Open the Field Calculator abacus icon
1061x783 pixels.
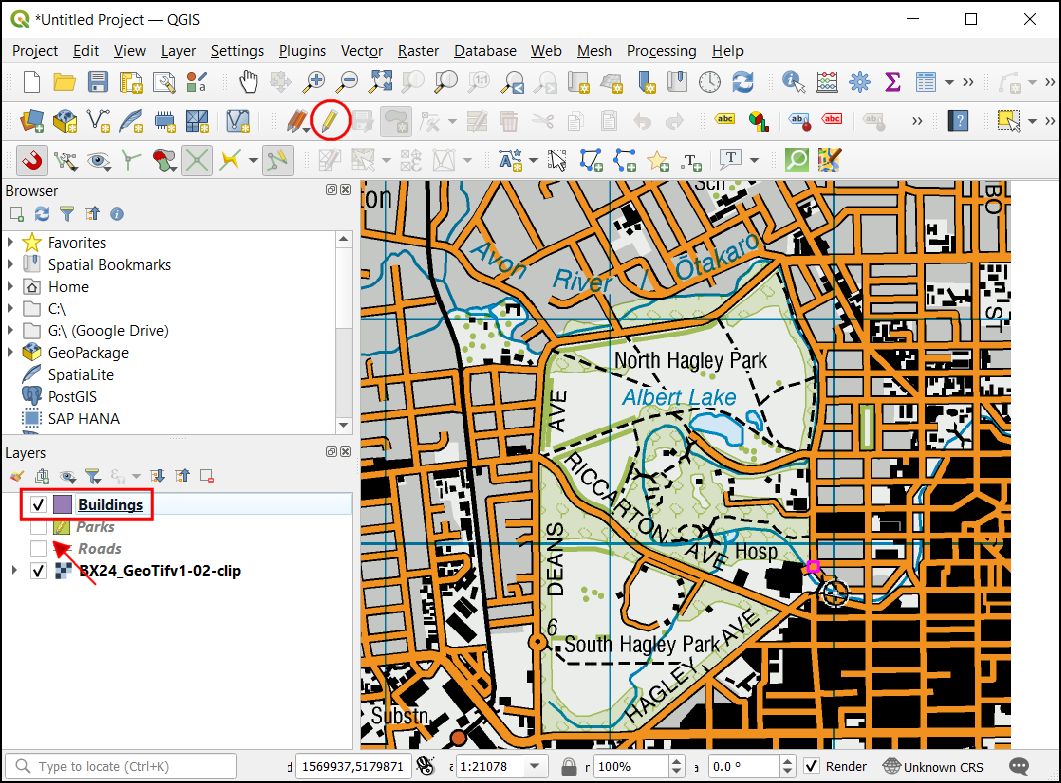tap(827, 82)
